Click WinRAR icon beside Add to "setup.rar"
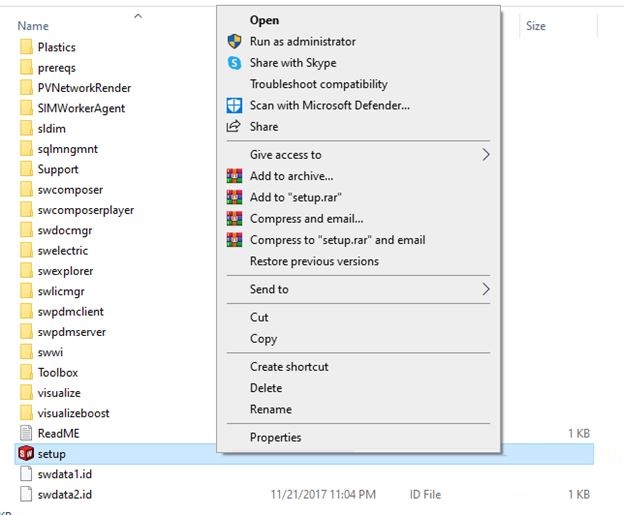The width and height of the screenshot is (624, 515). 234,197
